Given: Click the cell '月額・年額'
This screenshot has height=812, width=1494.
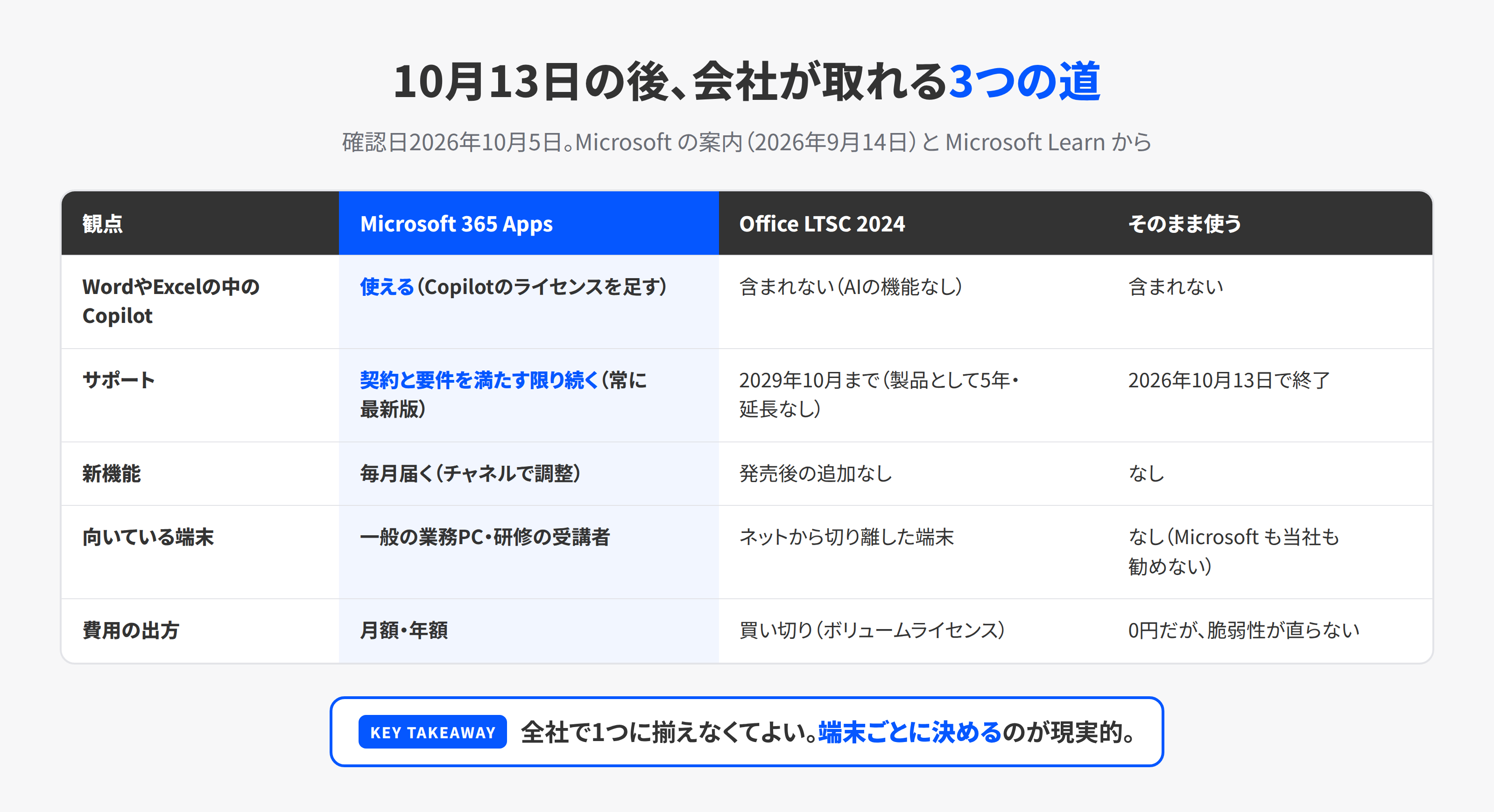Looking at the screenshot, I should tap(529, 630).
